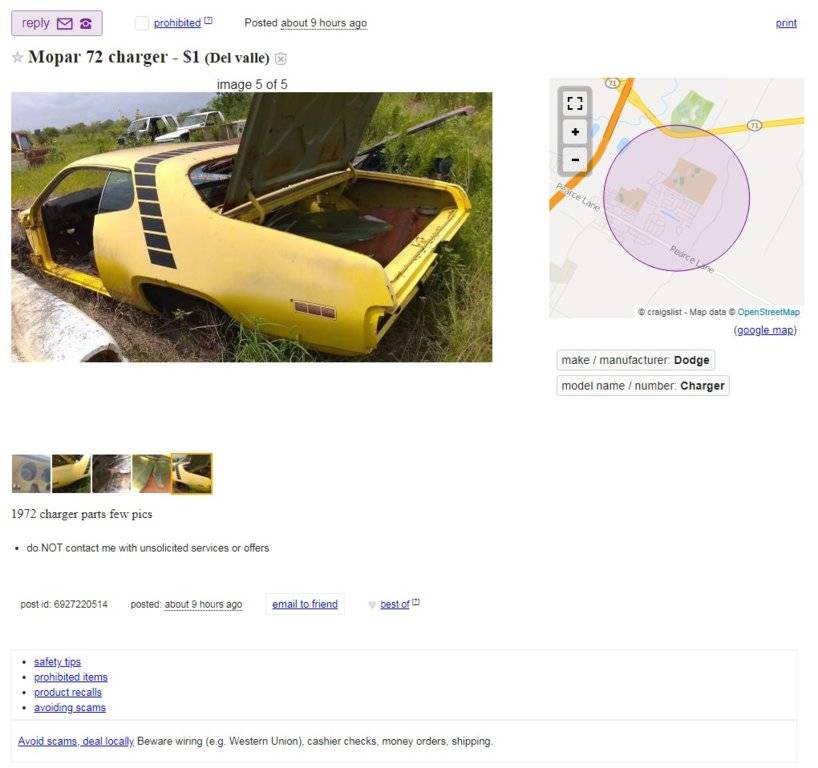Open the google map link

click(x=765, y=330)
